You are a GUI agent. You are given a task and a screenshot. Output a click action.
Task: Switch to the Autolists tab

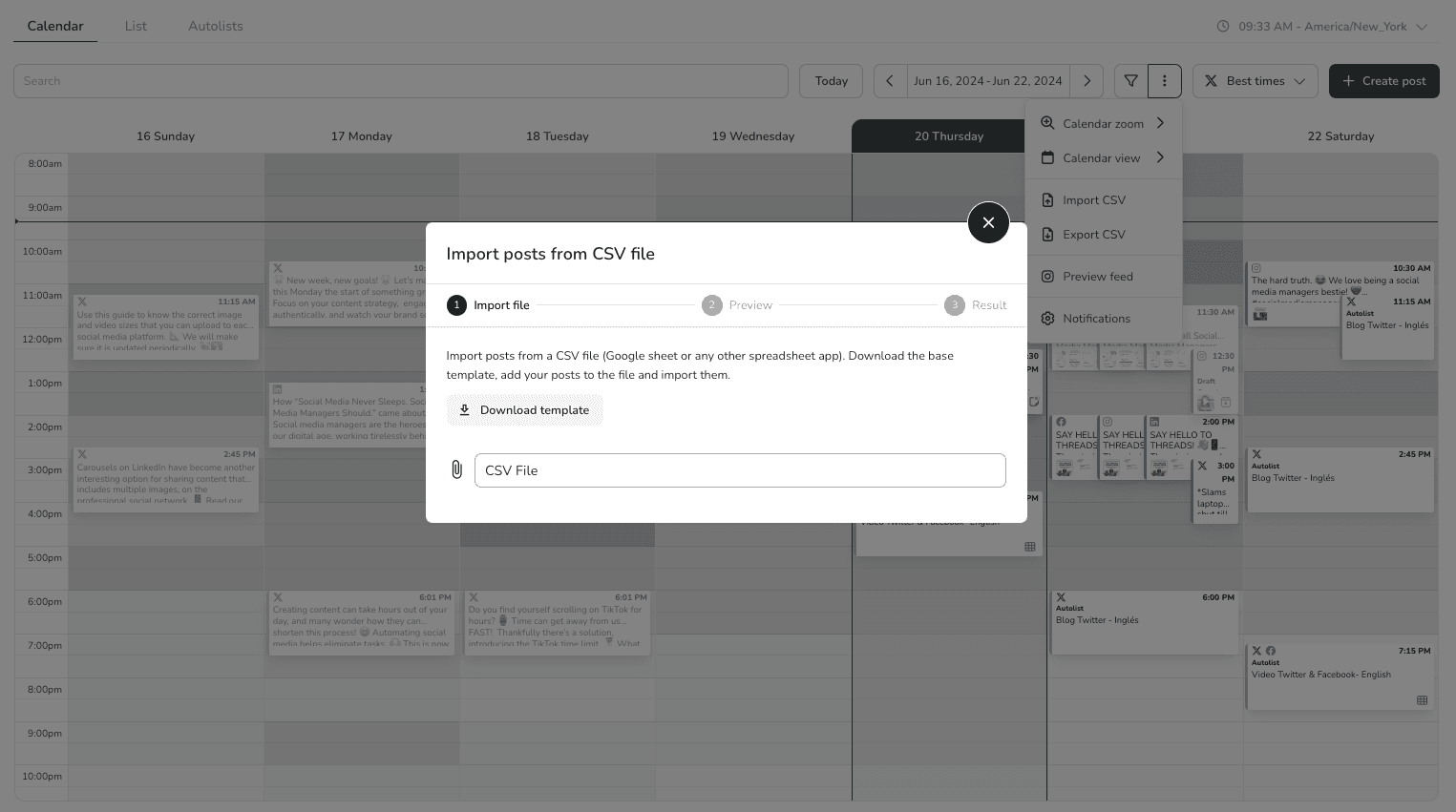click(215, 26)
